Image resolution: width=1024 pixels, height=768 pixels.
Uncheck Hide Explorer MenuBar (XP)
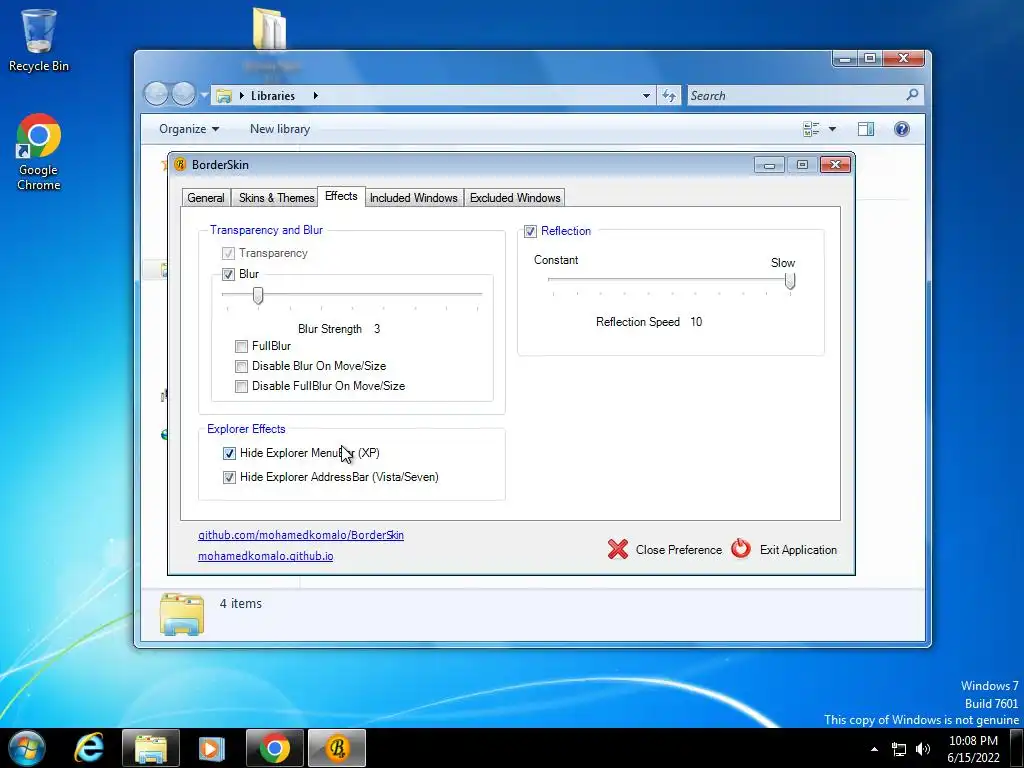click(x=229, y=453)
